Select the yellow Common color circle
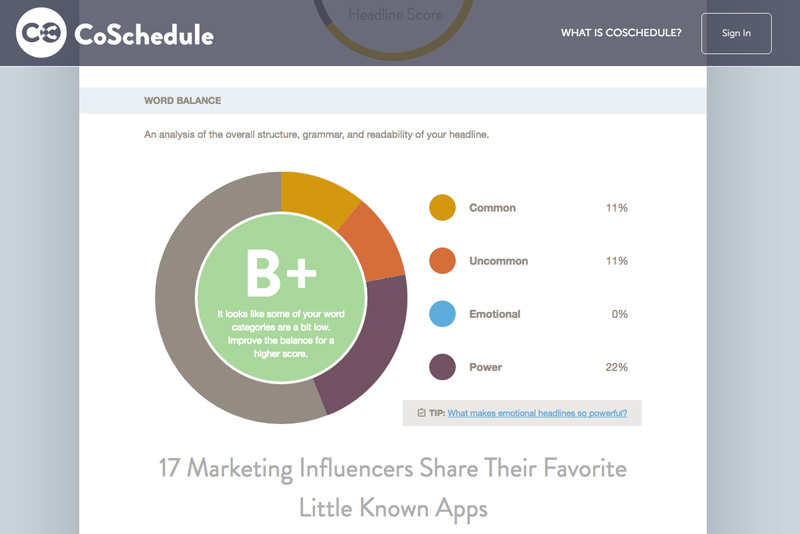800x534 pixels. (442, 208)
